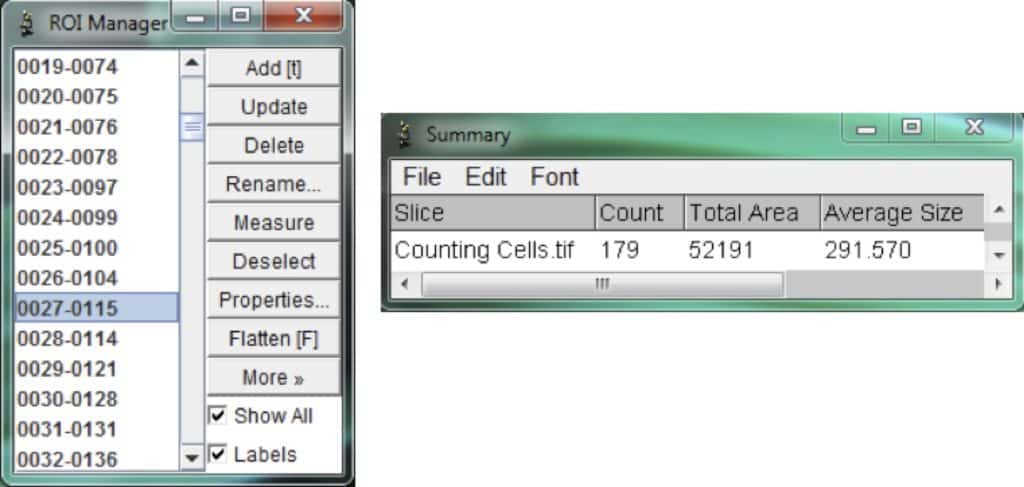The width and height of the screenshot is (1024, 487).
Task: Minimize the ROI Manager window
Action: [195, 17]
